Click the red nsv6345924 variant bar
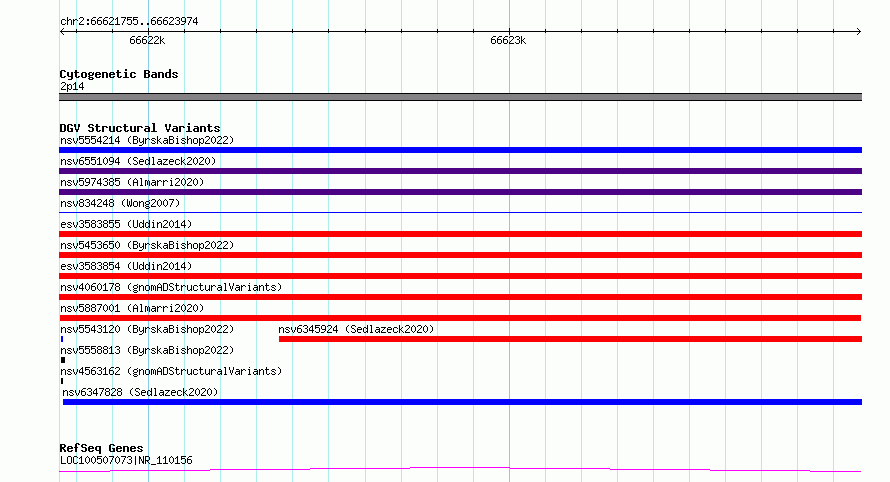 [x=570, y=339]
